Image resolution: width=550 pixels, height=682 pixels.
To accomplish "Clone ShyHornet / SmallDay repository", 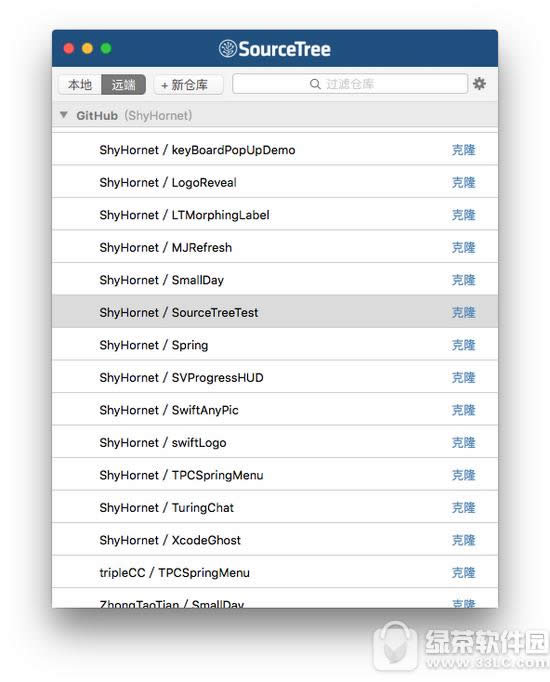I will [463, 280].
